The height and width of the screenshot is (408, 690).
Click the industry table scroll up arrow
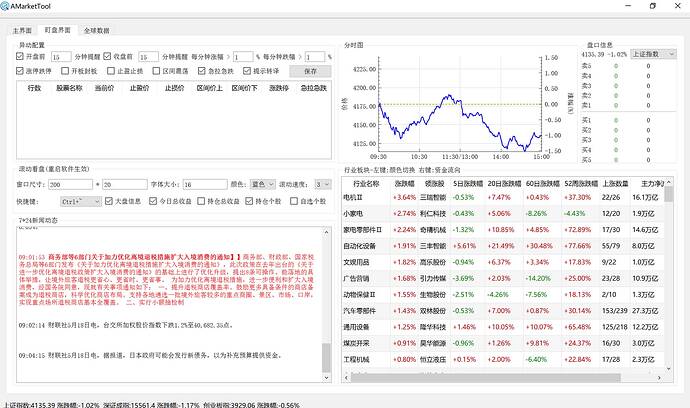click(669, 182)
